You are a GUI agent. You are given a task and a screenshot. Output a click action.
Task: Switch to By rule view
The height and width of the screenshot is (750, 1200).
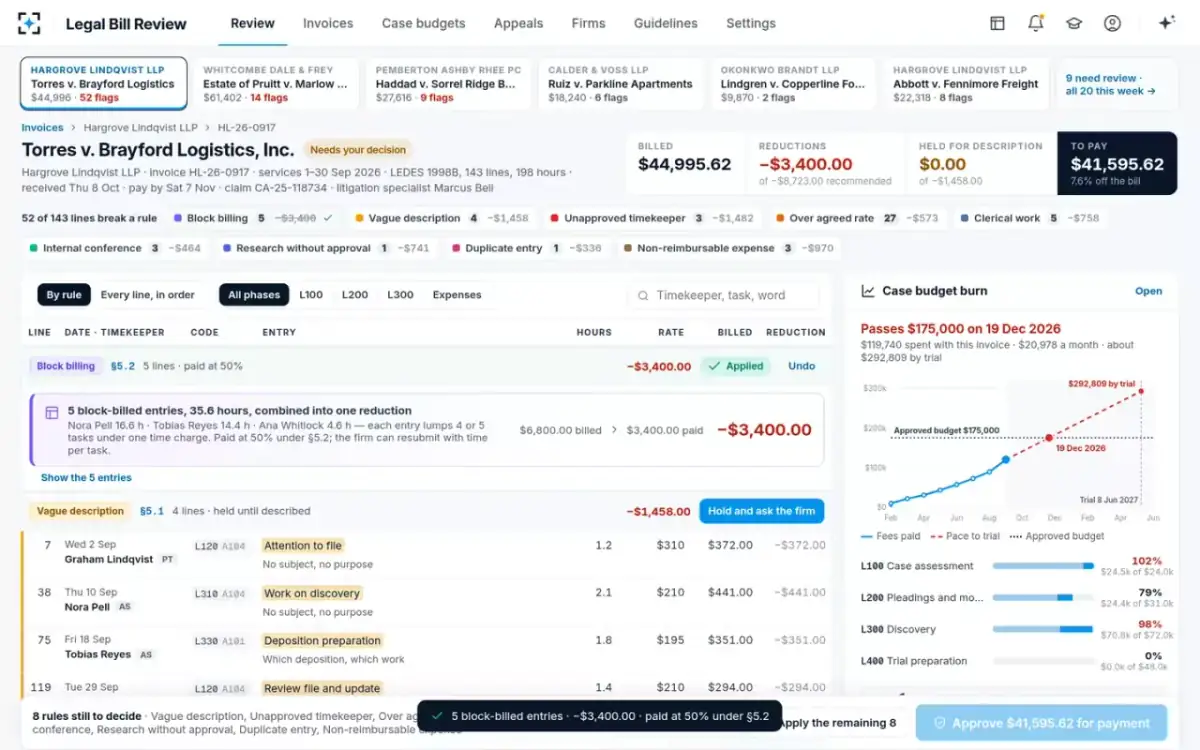point(65,295)
